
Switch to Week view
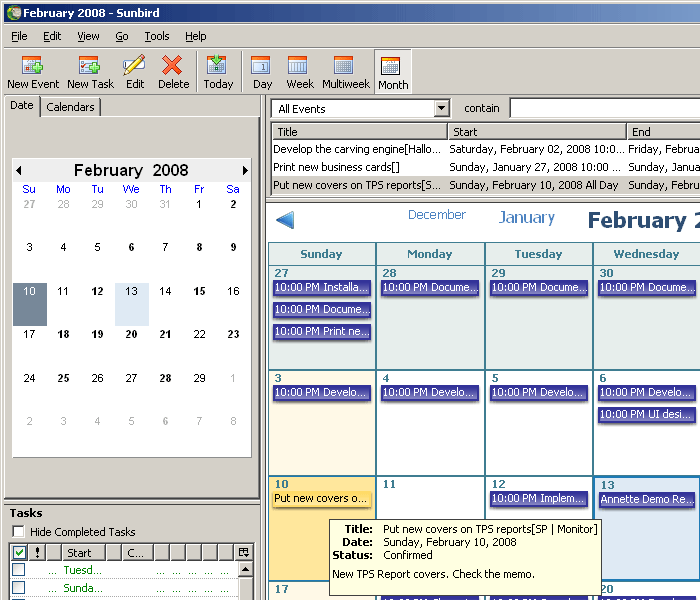(x=298, y=66)
